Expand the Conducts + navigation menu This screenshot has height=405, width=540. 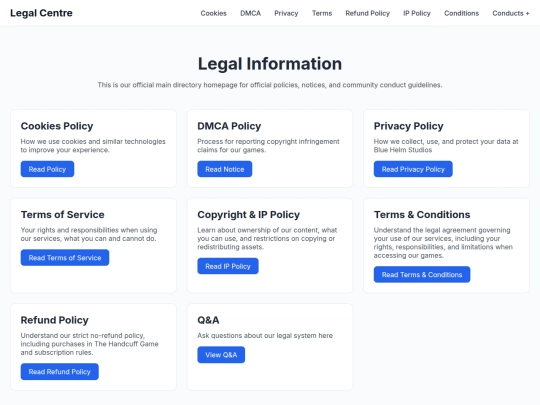[x=511, y=13]
